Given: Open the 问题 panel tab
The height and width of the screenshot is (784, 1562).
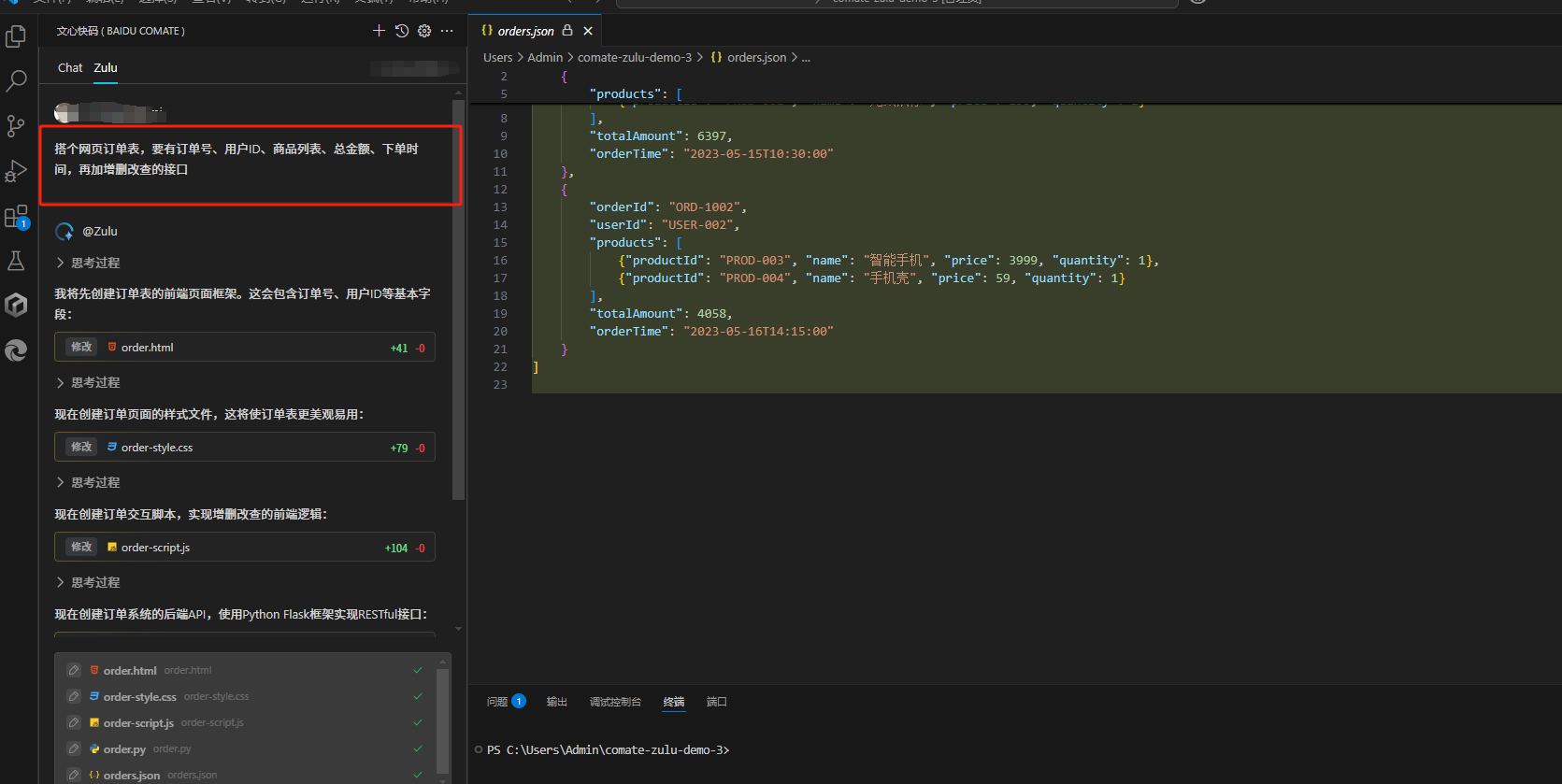Looking at the screenshot, I should (x=506, y=702).
